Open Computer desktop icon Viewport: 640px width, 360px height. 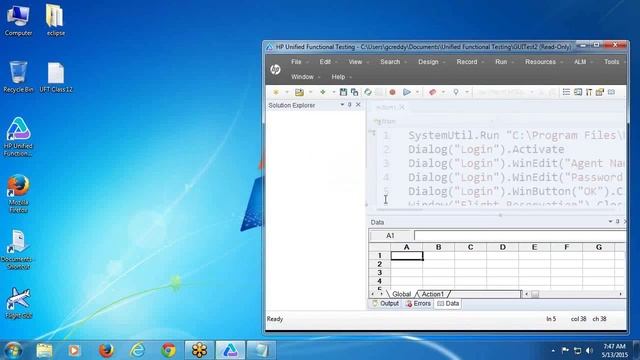pyautogui.click(x=18, y=21)
